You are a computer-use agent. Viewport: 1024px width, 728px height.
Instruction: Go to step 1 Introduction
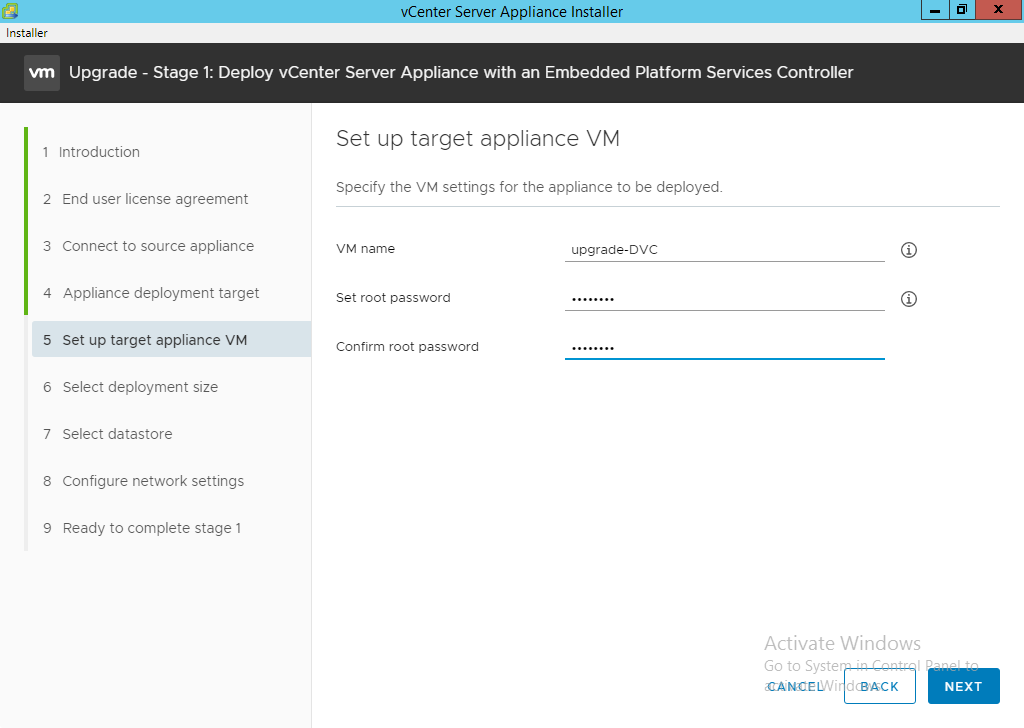click(91, 152)
